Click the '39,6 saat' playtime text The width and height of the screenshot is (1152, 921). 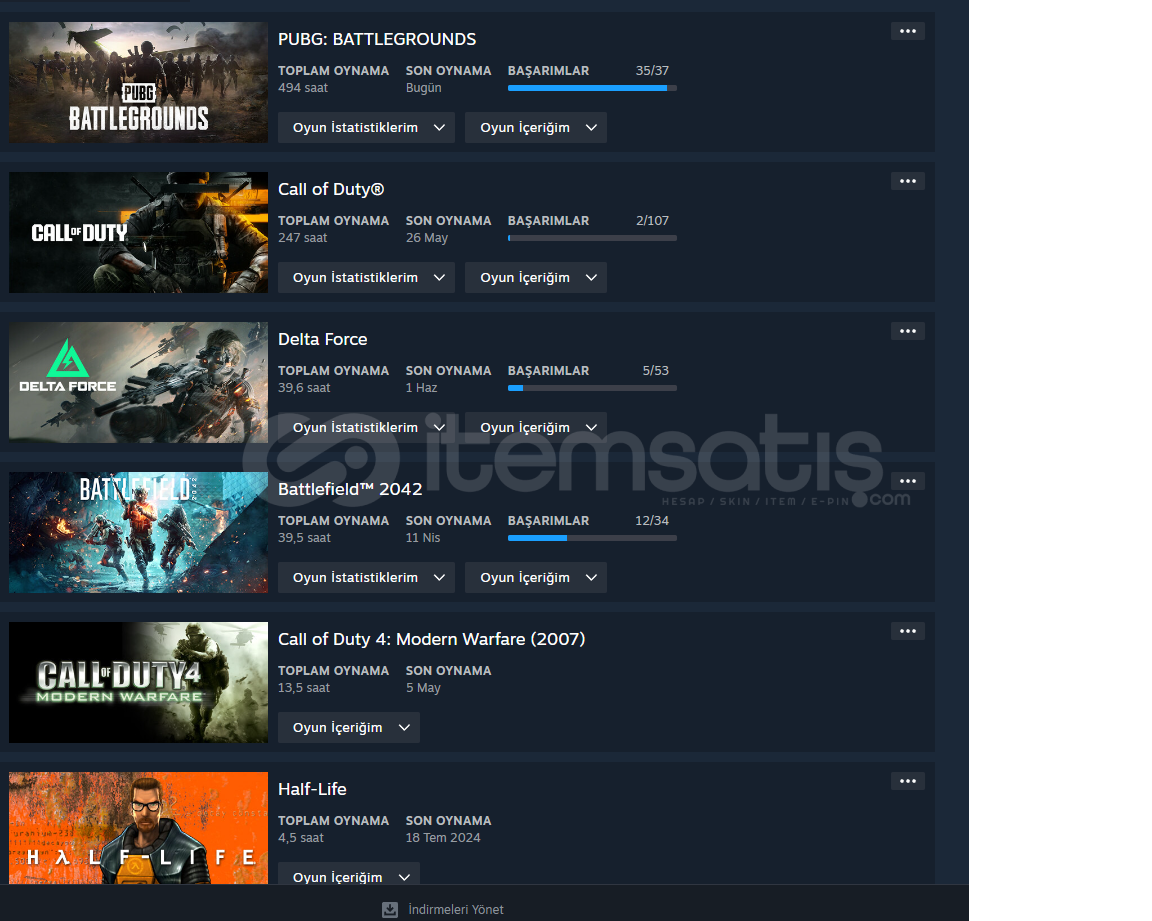pos(304,387)
